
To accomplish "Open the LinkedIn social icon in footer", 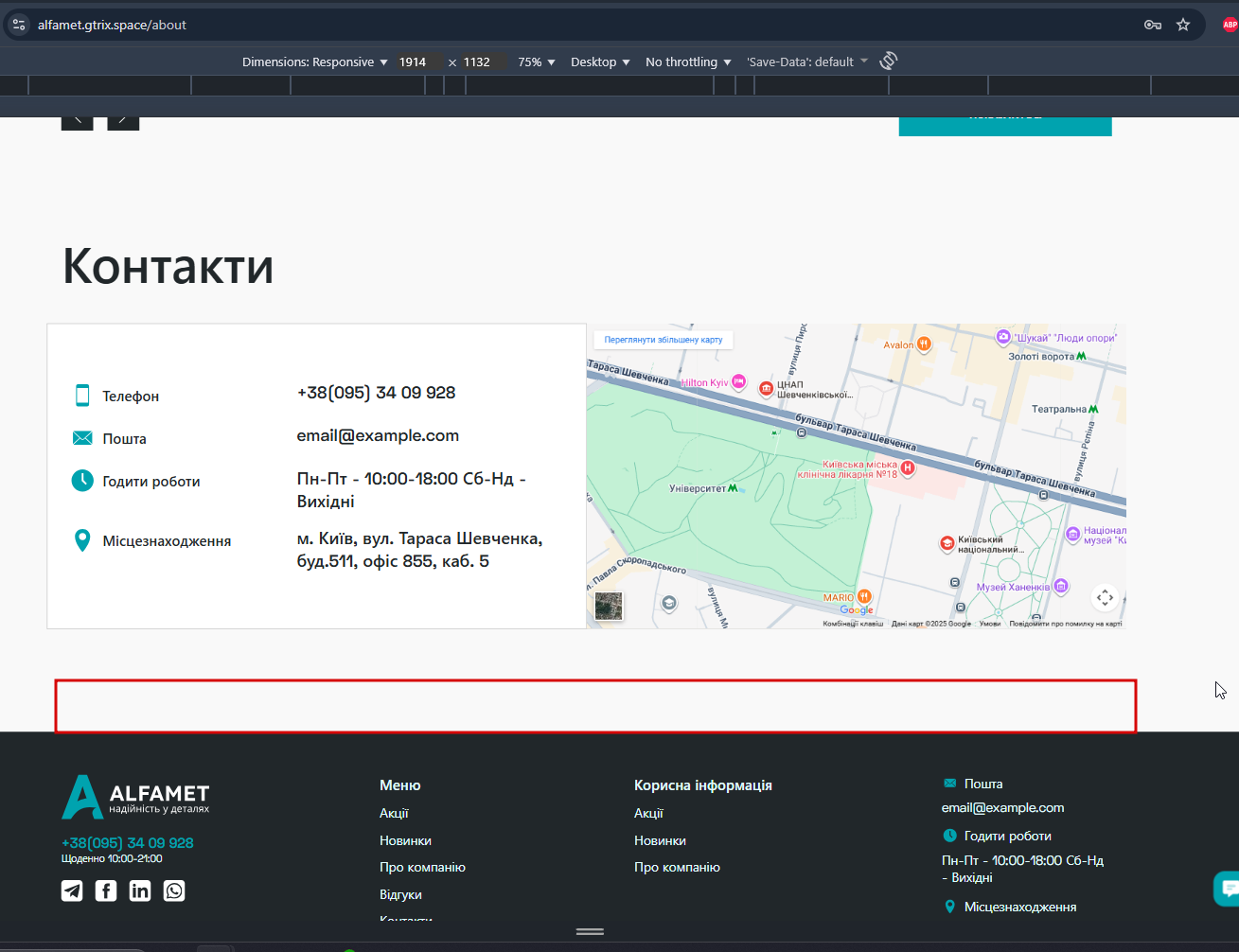I will pos(140,890).
